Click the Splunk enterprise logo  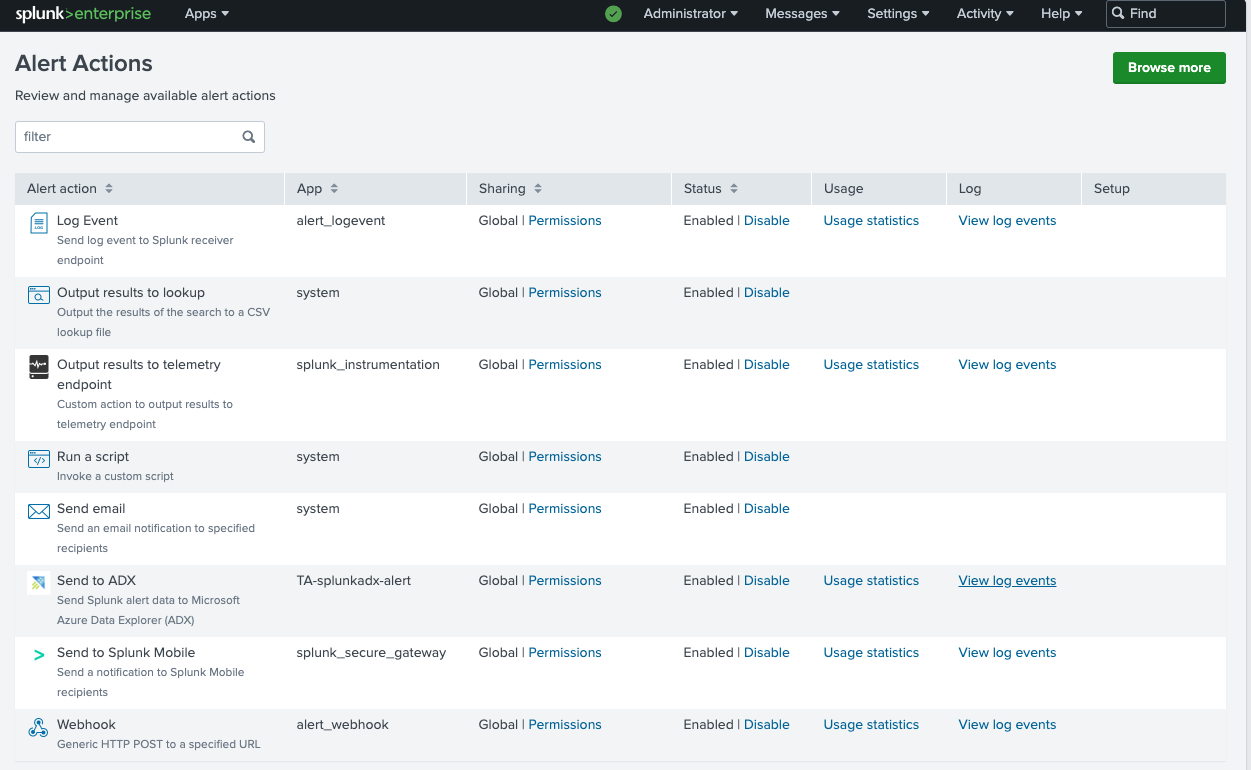point(83,14)
